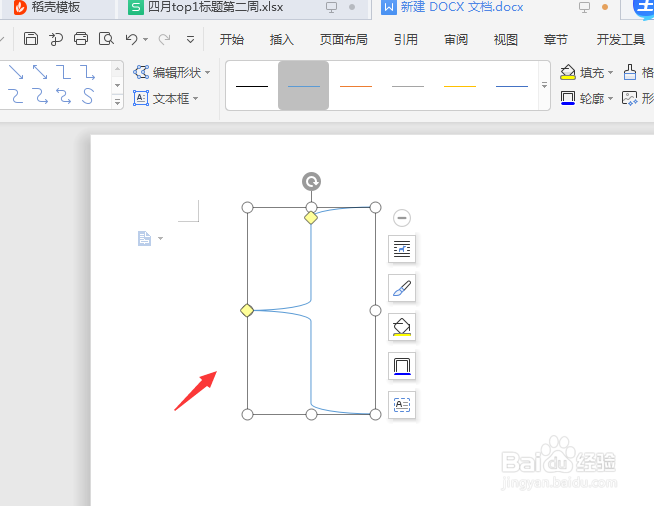Image resolution: width=654 pixels, height=506 pixels.
Task: Click the export to PDF icon
Action: (56, 39)
